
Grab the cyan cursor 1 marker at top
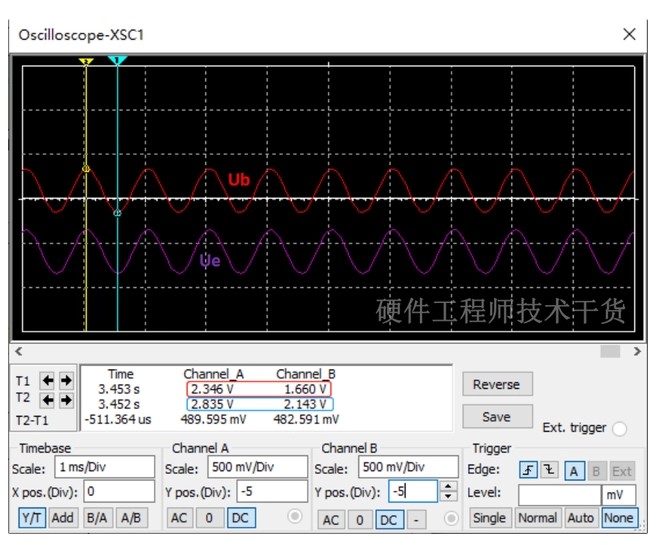117,60
